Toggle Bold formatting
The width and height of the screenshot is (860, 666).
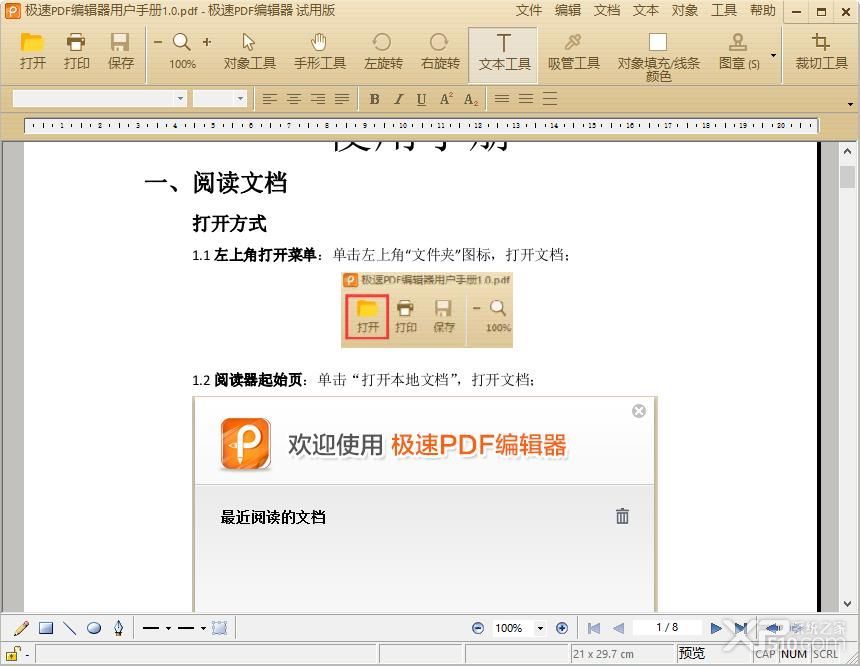375,99
